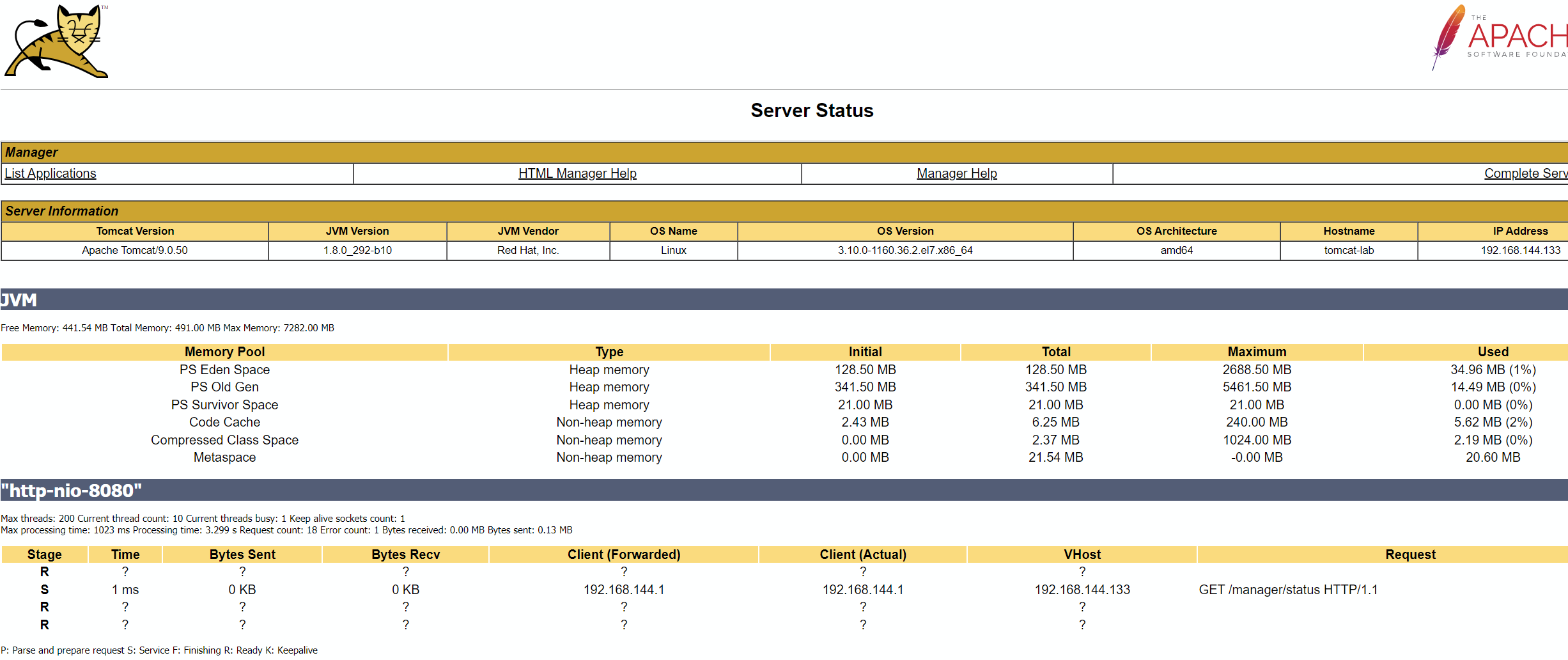Select the Code Cache row label

[x=224, y=422]
